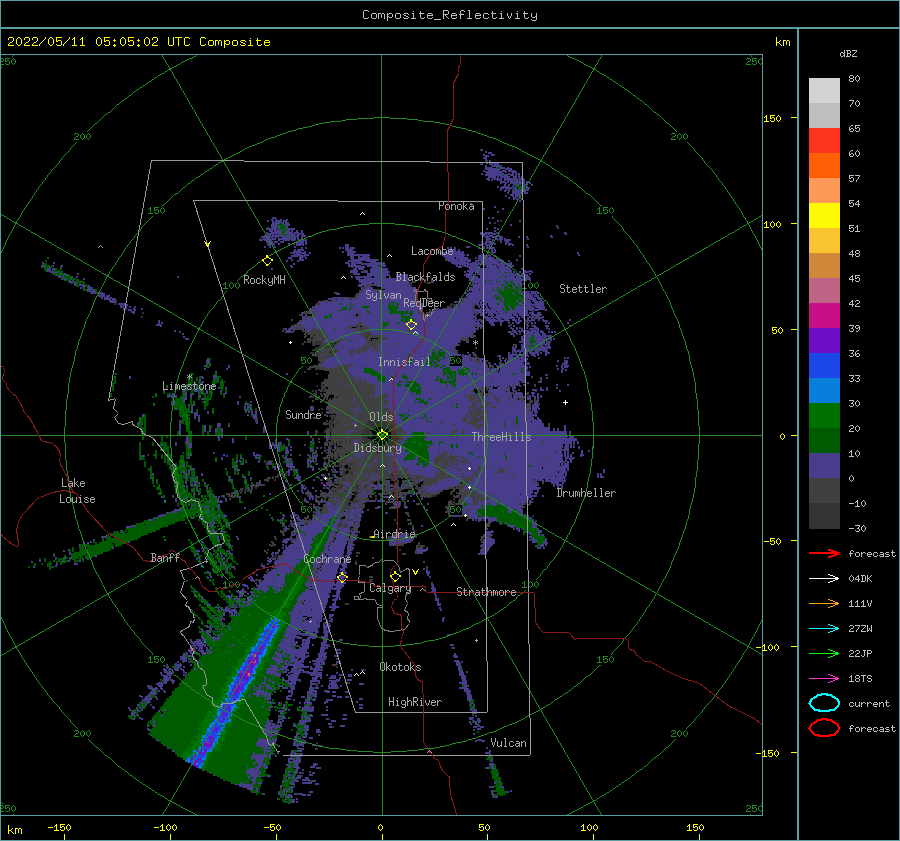Click the Calgary city label
Screen dimensions: 900x841
[390, 588]
